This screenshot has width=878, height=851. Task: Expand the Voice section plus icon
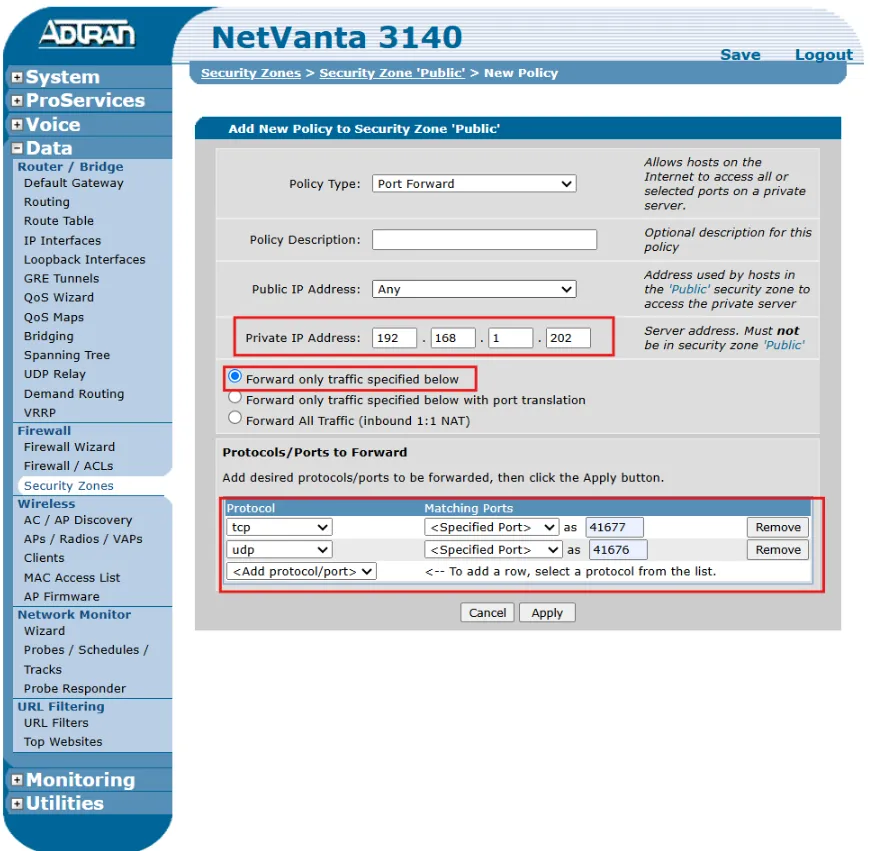pyautogui.click(x=17, y=125)
